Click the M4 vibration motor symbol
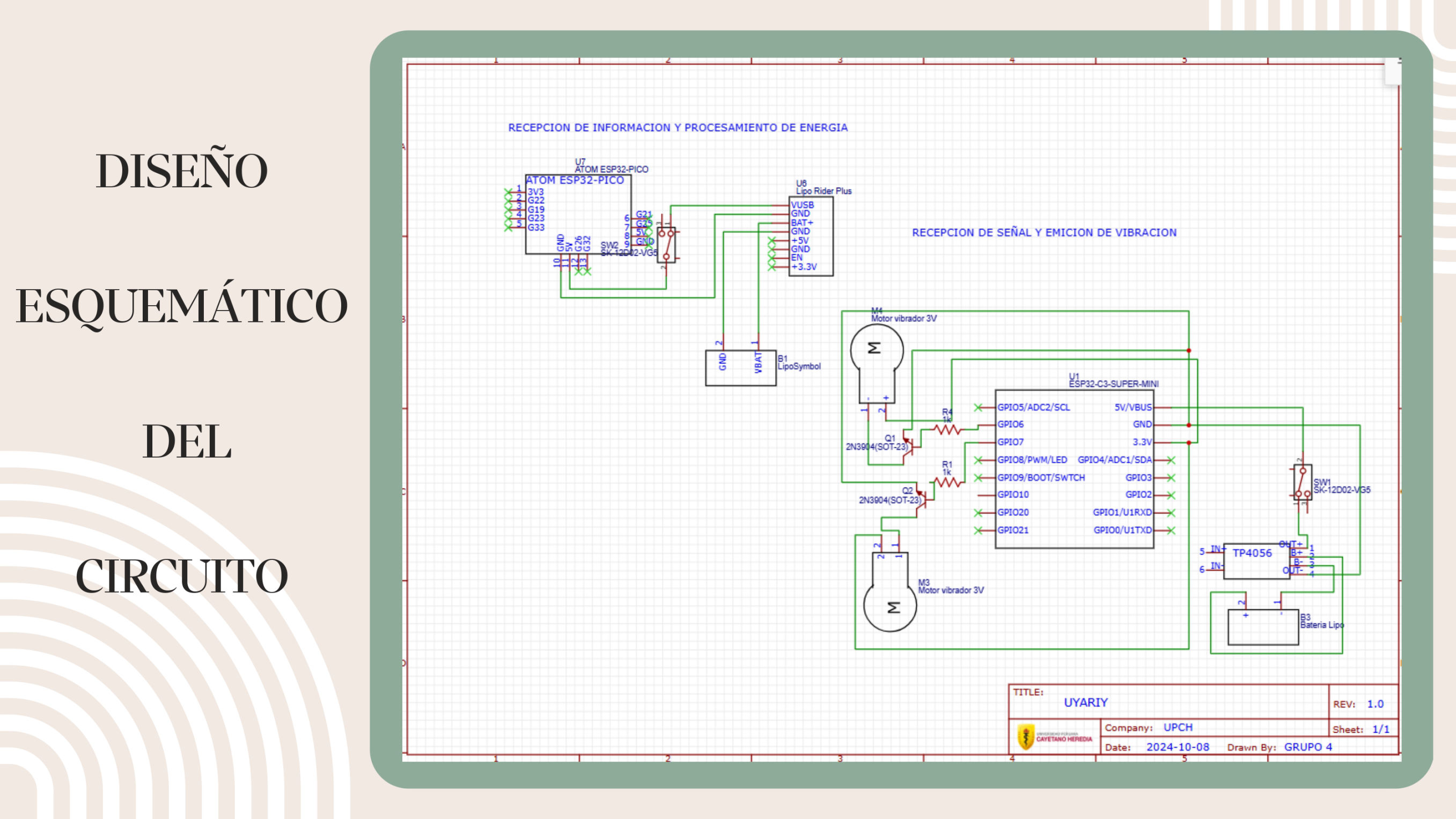This screenshot has height=819, width=1456. tap(877, 363)
